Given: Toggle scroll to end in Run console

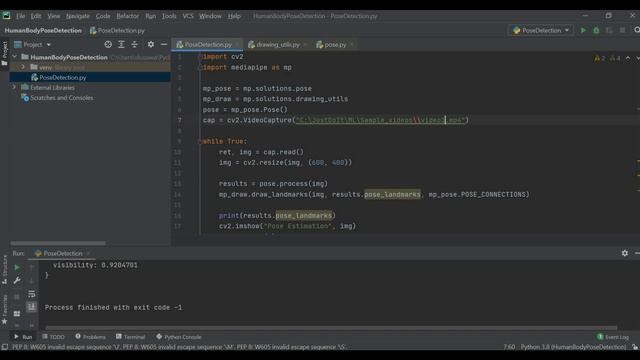Looking at the screenshot, I should tap(31, 307).
